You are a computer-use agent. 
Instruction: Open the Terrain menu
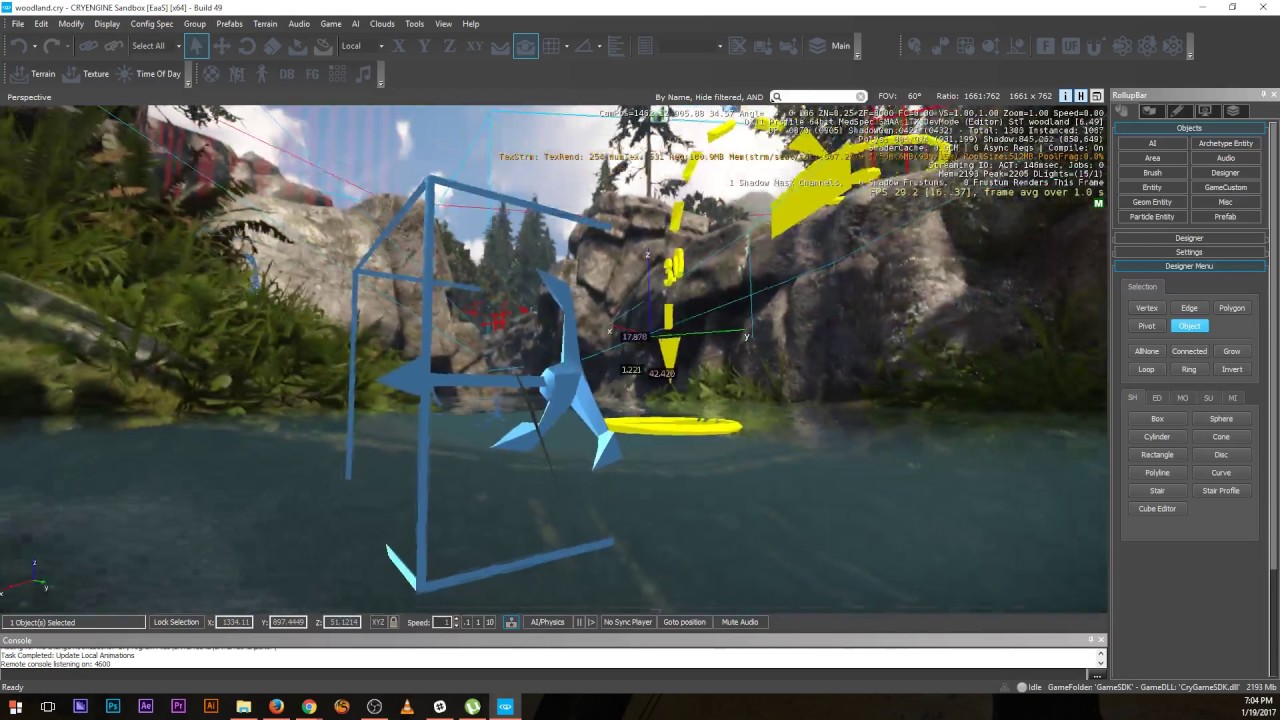(265, 24)
